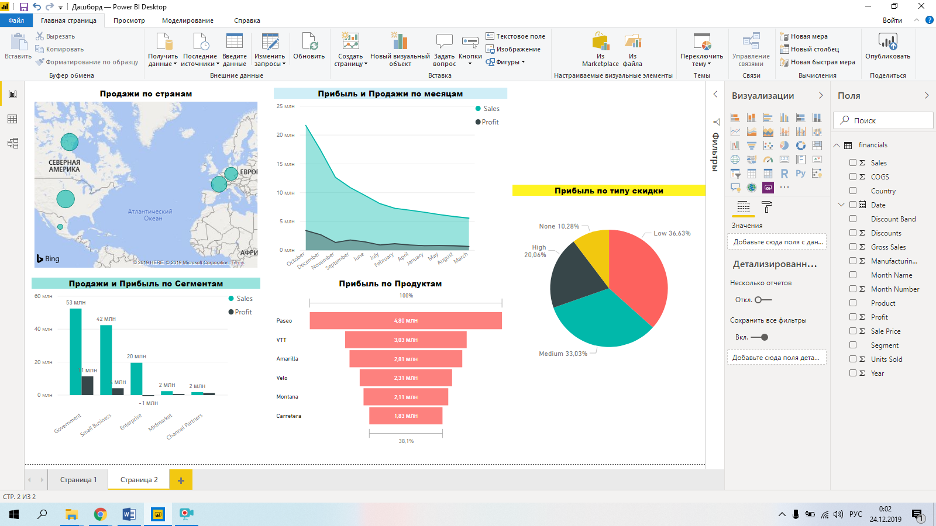Collapse the financials table

pyautogui.click(x=837, y=145)
